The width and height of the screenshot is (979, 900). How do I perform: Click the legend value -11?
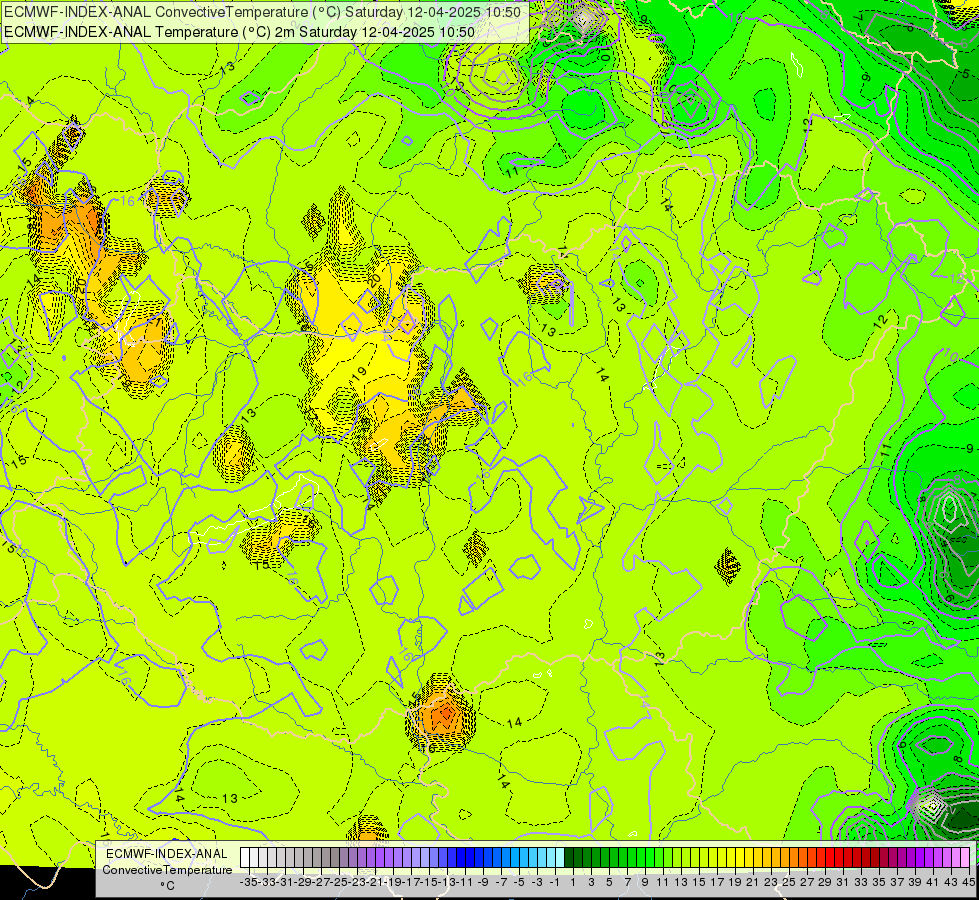click(465, 882)
